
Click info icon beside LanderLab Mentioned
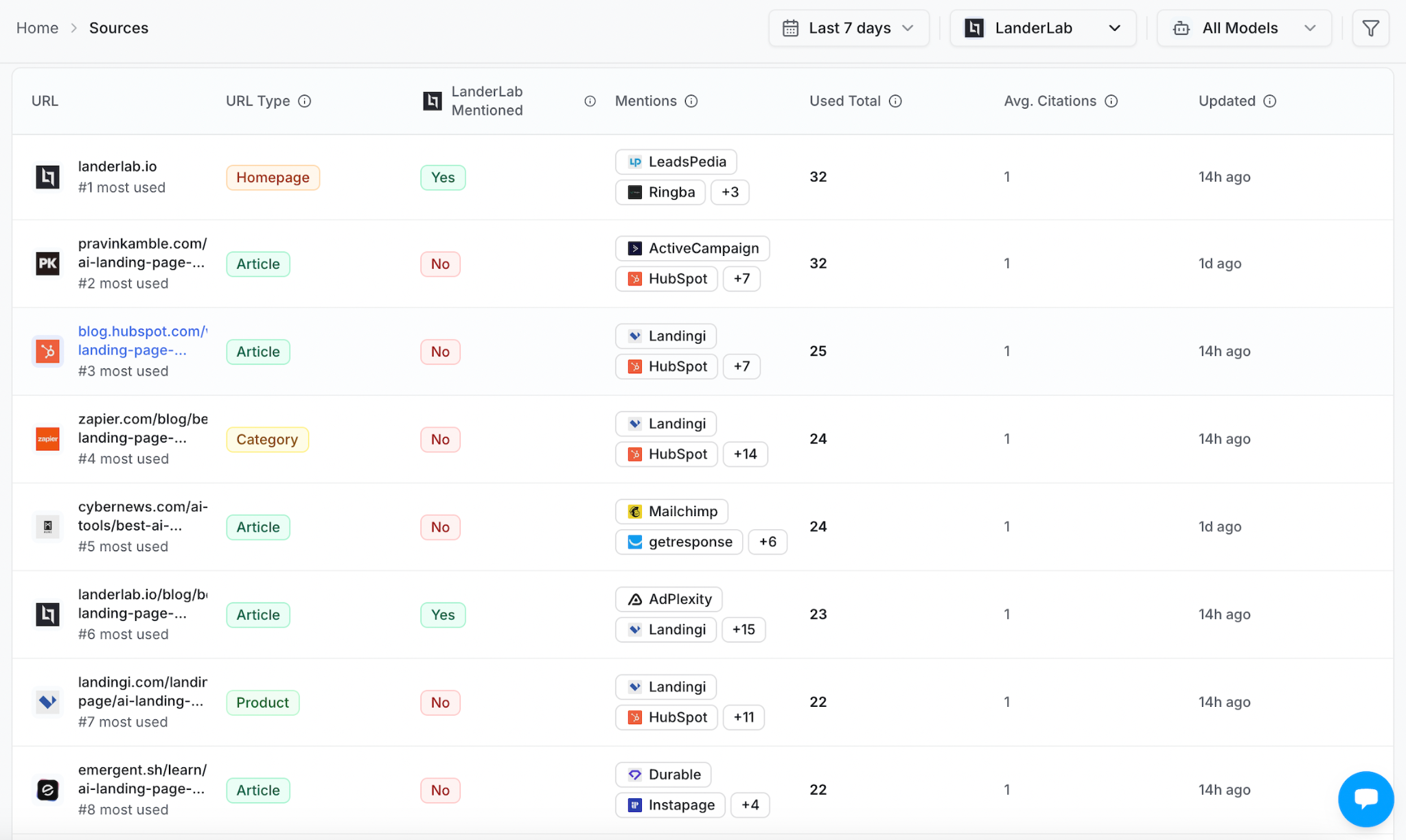tap(590, 101)
